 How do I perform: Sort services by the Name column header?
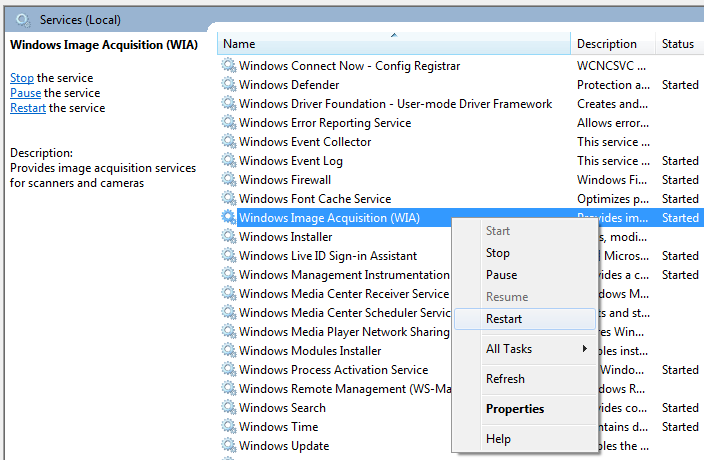tap(394, 44)
